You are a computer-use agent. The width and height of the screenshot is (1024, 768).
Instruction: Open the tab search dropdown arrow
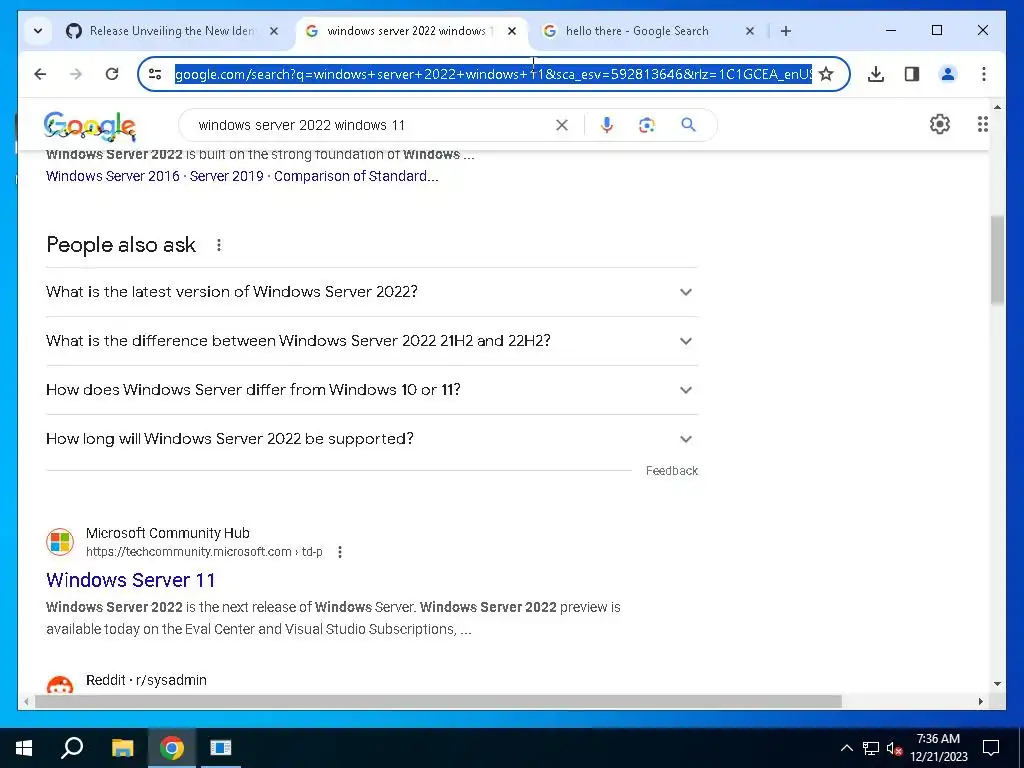38,31
